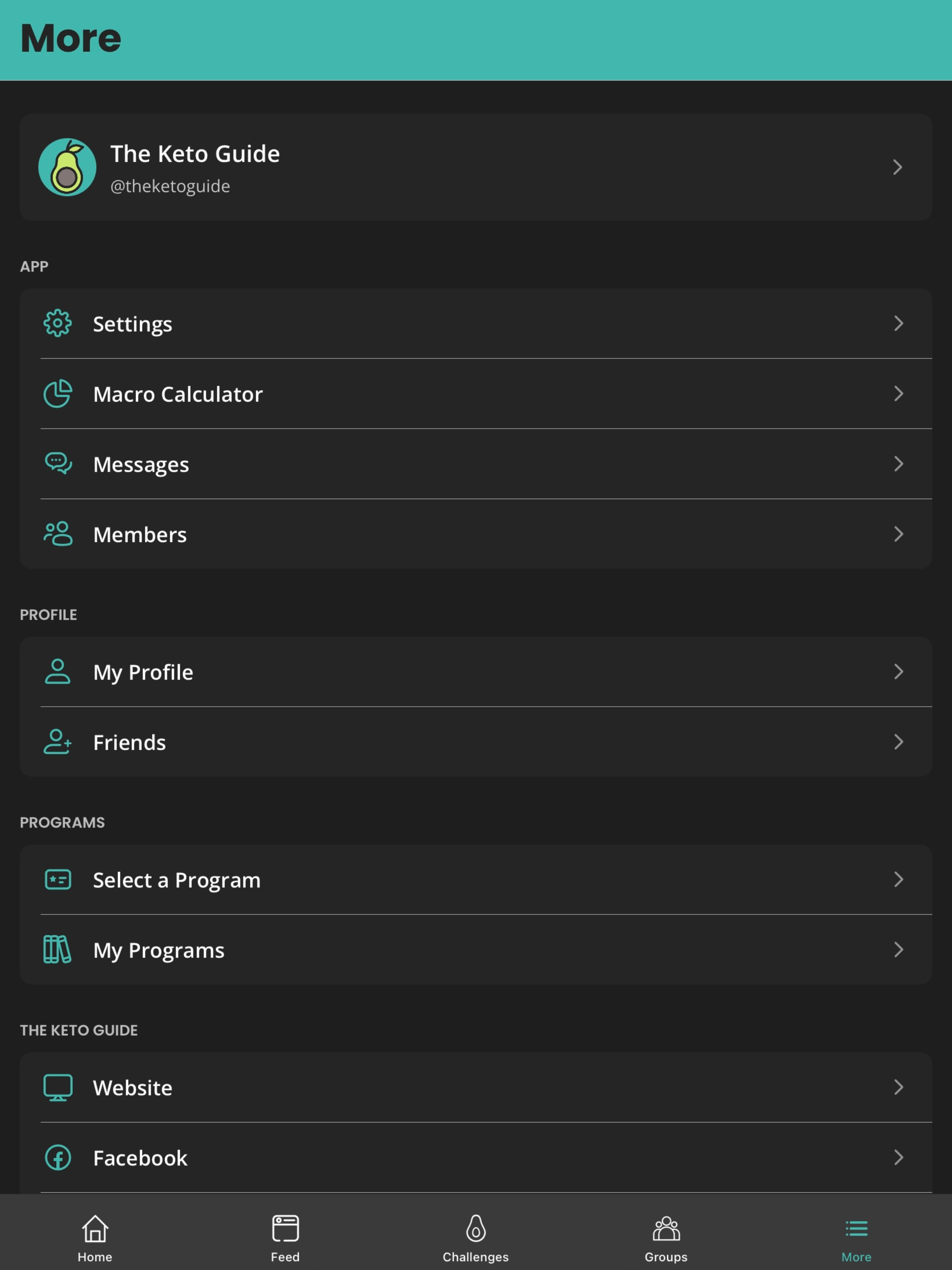
Task: Tap the Macro Calculator pie chart icon
Action: [x=58, y=393]
